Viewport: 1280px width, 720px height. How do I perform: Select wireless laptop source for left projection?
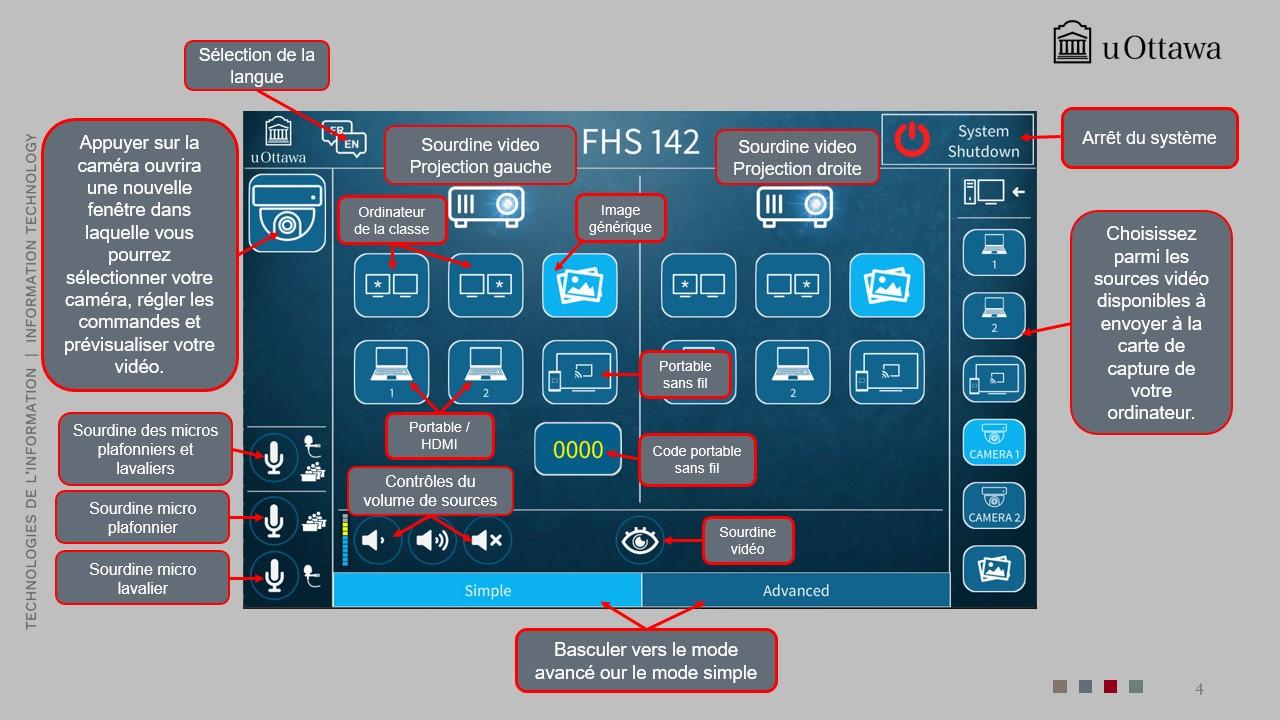[x=579, y=373]
